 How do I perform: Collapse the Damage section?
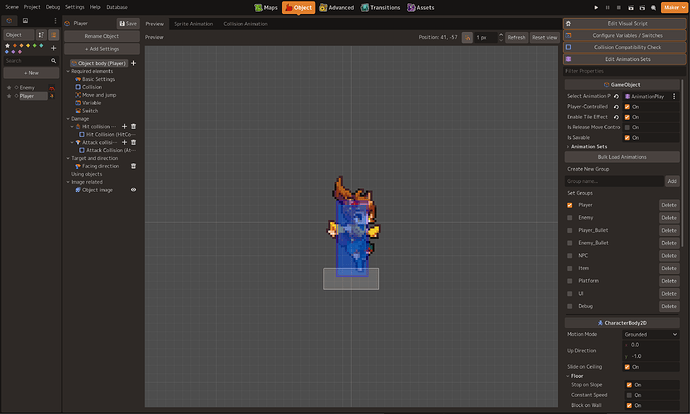tap(68, 119)
